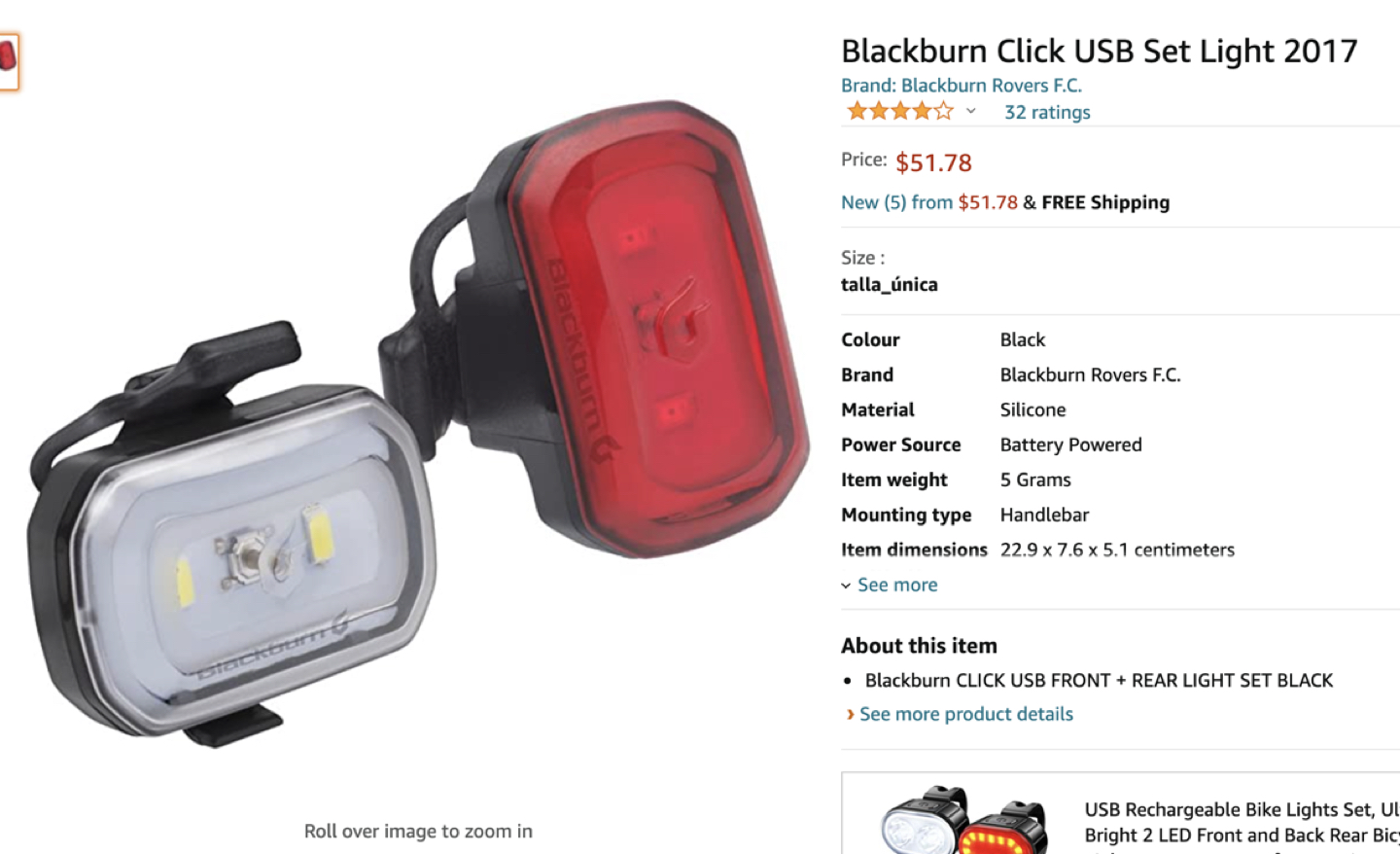Screen dimensions: 1400x854
Task: Open the ratings breakdown dropdown arrow
Action: [x=970, y=111]
